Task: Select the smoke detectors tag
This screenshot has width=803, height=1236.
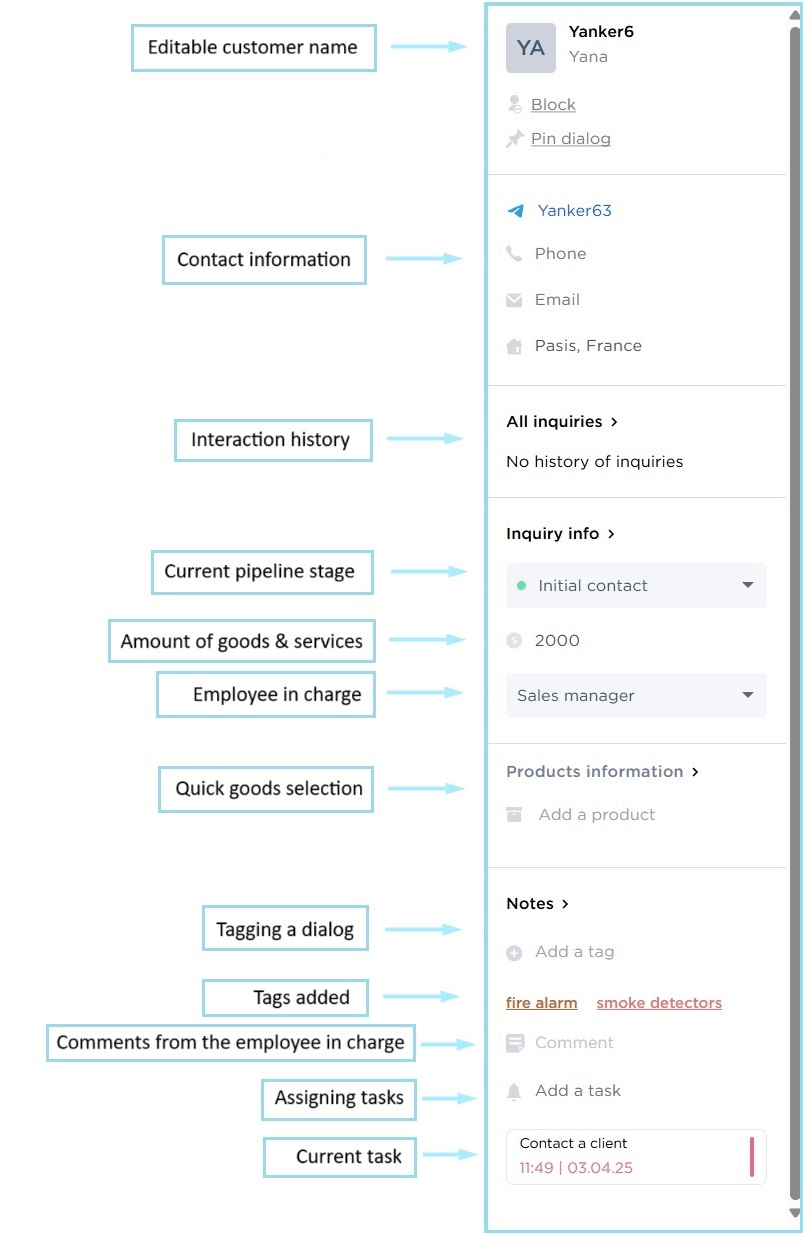Action: [x=659, y=1003]
